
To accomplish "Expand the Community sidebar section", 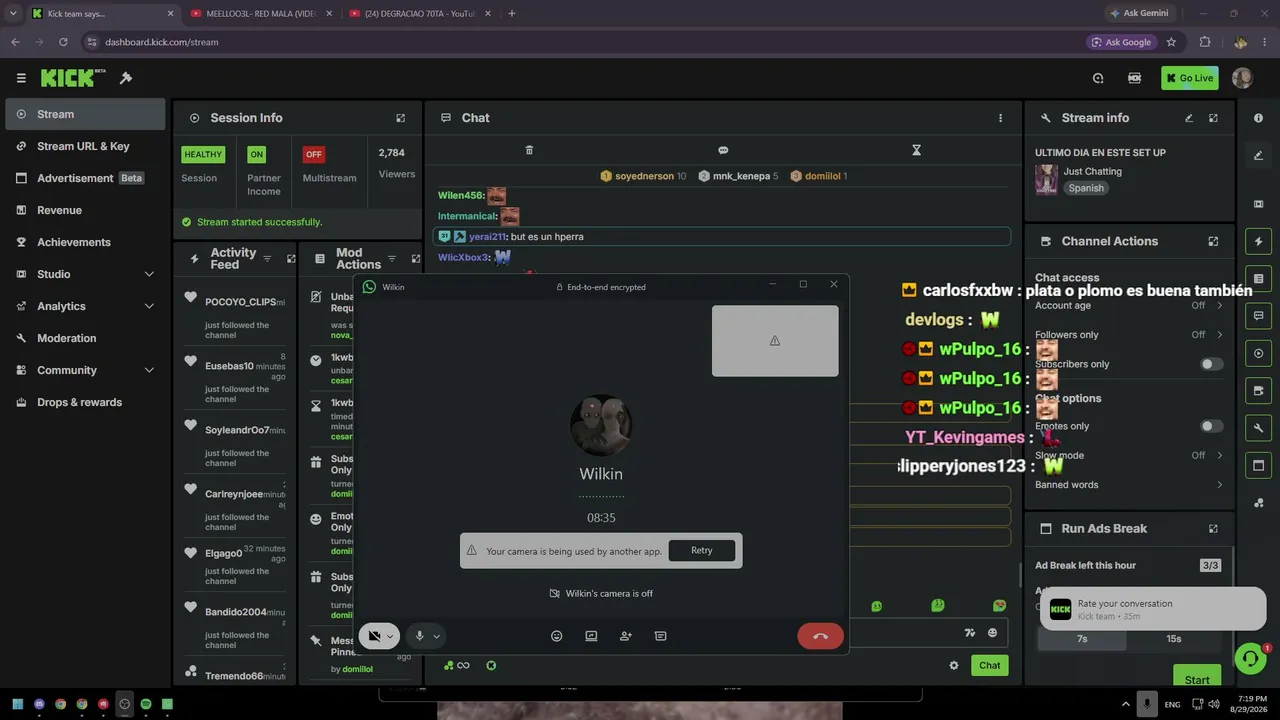I will (x=85, y=370).
